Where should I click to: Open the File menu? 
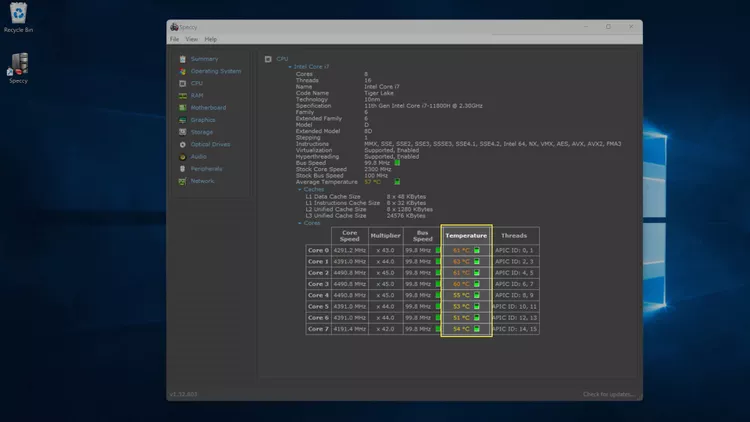click(174, 39)
